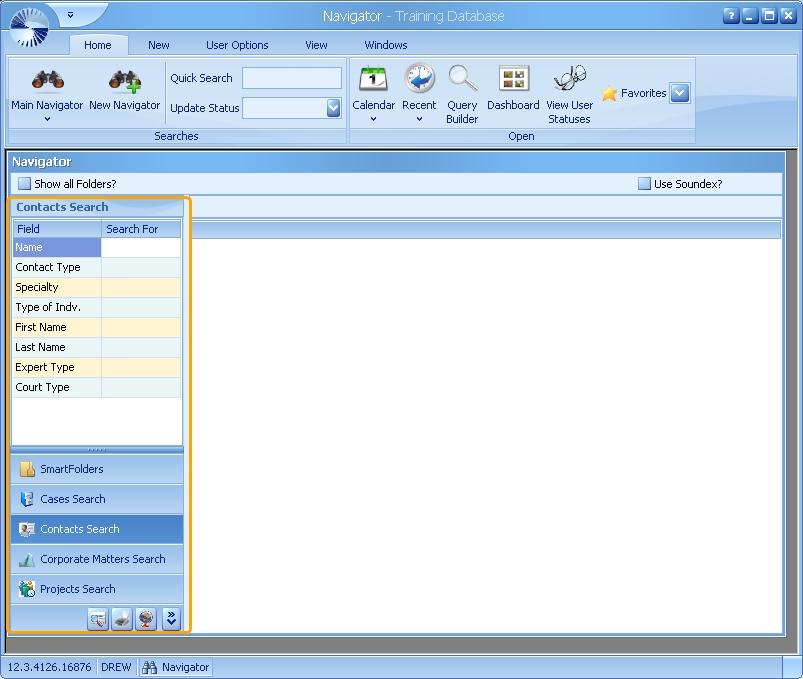Click the pane splitter grip dots
Screen dimensions: 803x679
[x=97, y=450]
